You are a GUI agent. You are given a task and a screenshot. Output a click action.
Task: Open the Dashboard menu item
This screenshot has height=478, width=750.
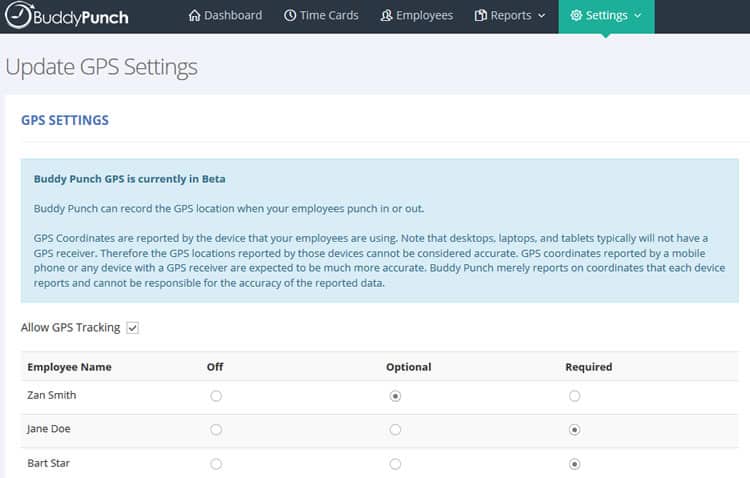[x=225, y=15]
